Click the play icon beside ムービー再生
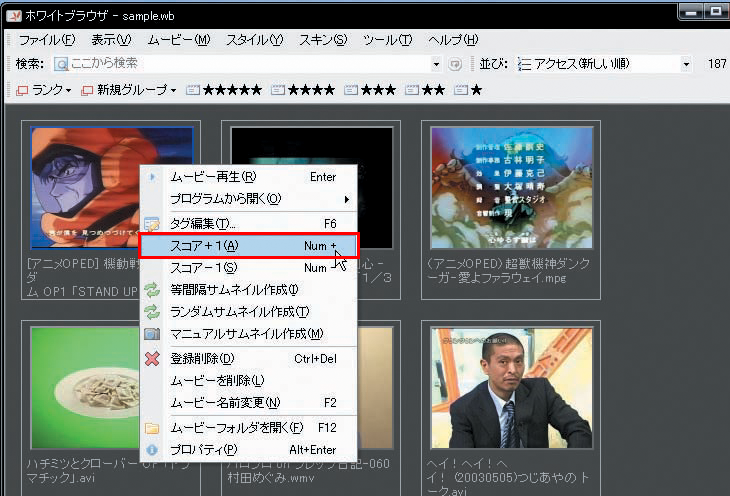 [x=152, y=177]
